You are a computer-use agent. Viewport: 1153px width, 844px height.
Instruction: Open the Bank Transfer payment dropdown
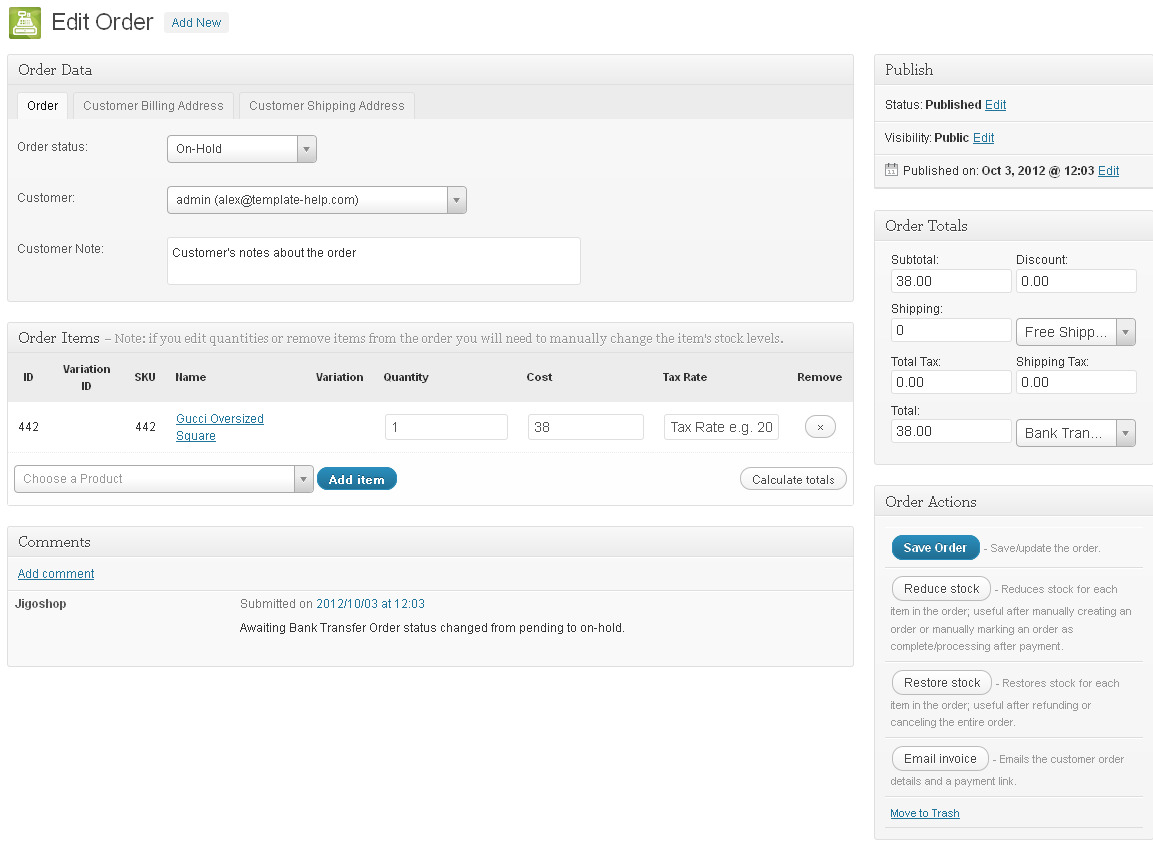click(1075, 433)
